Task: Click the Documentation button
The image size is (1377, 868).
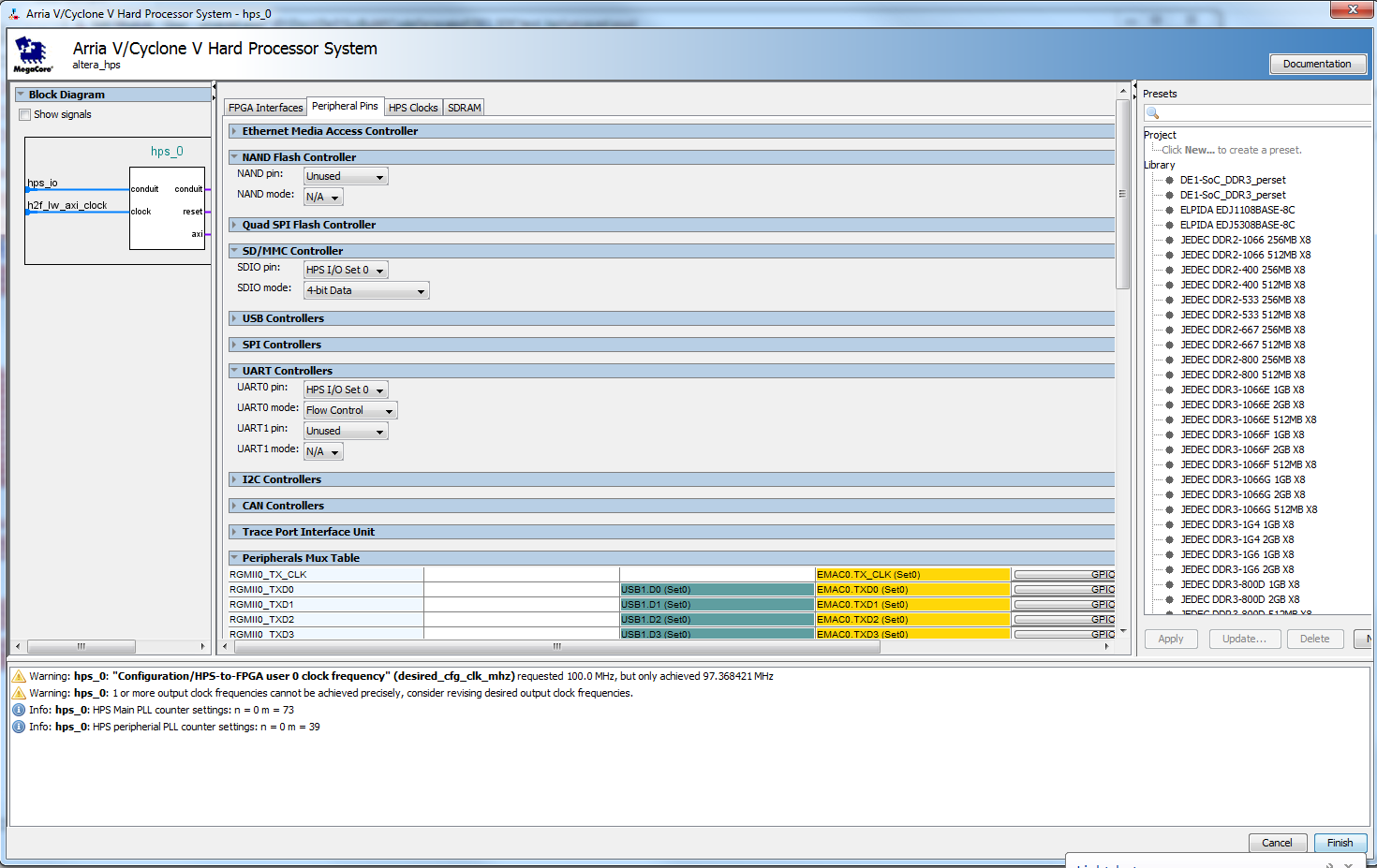Action: 1317,64
